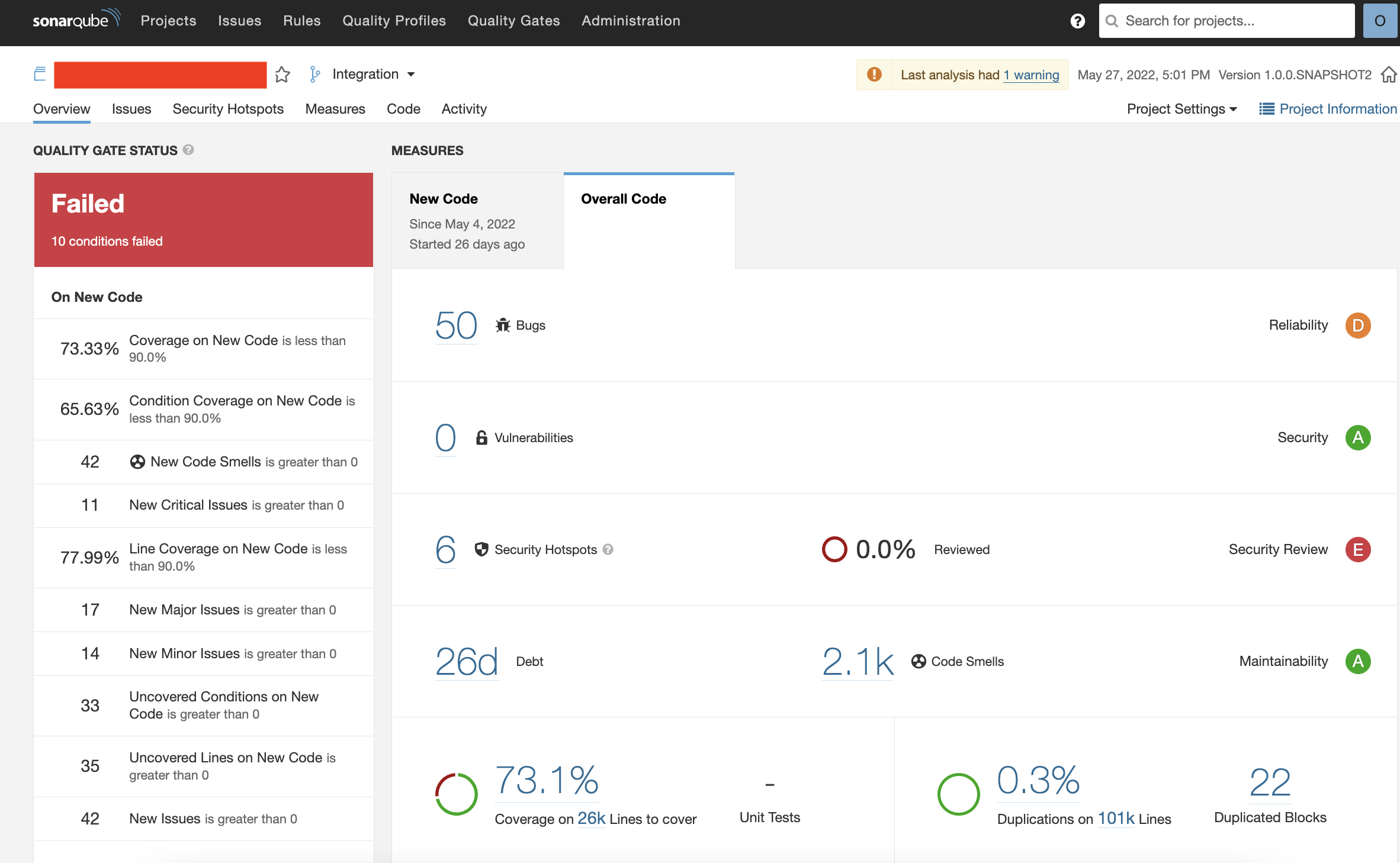Click the help question mark icon
This screenshot has height=863, width=1400.
pos(1078,21)
